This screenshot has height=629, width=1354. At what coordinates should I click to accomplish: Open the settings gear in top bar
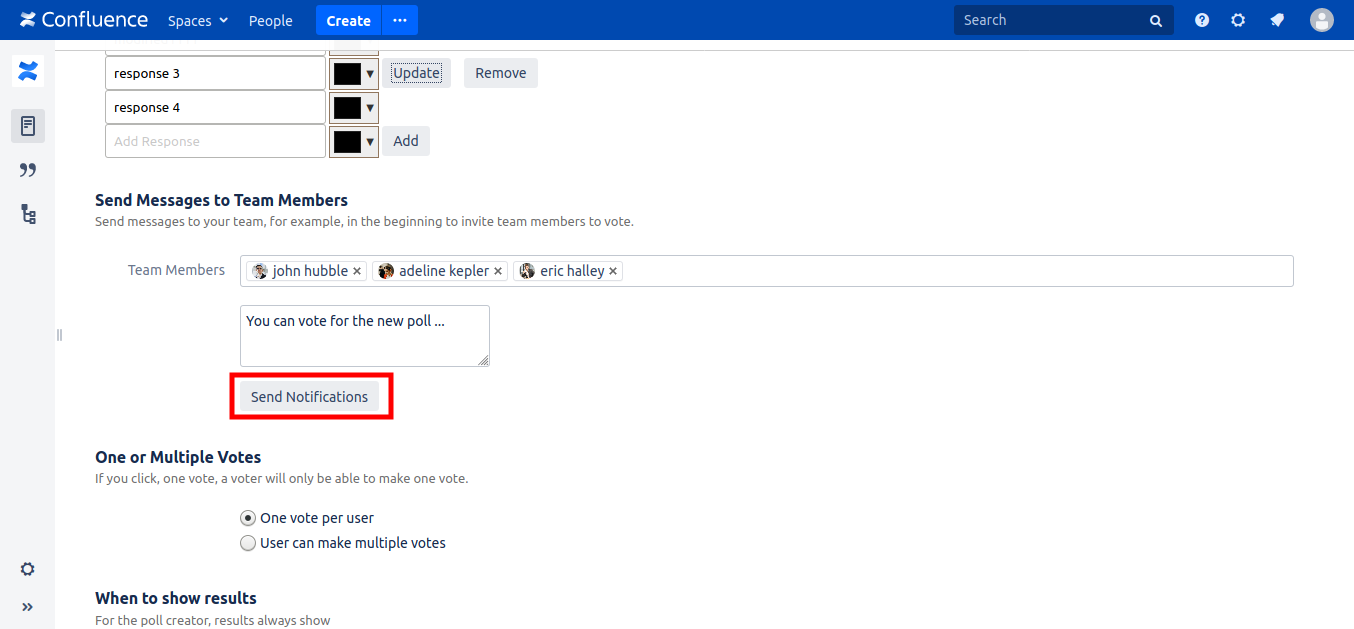[x=1238, y=20]
